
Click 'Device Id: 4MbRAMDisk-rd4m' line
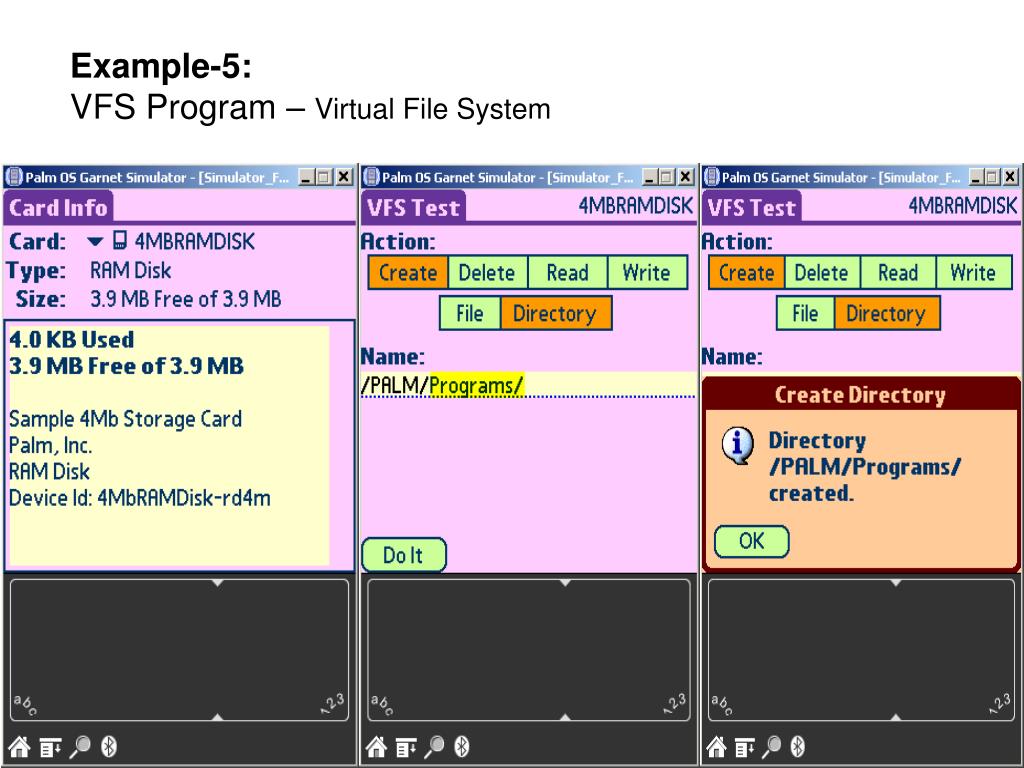tap(140, 498)
